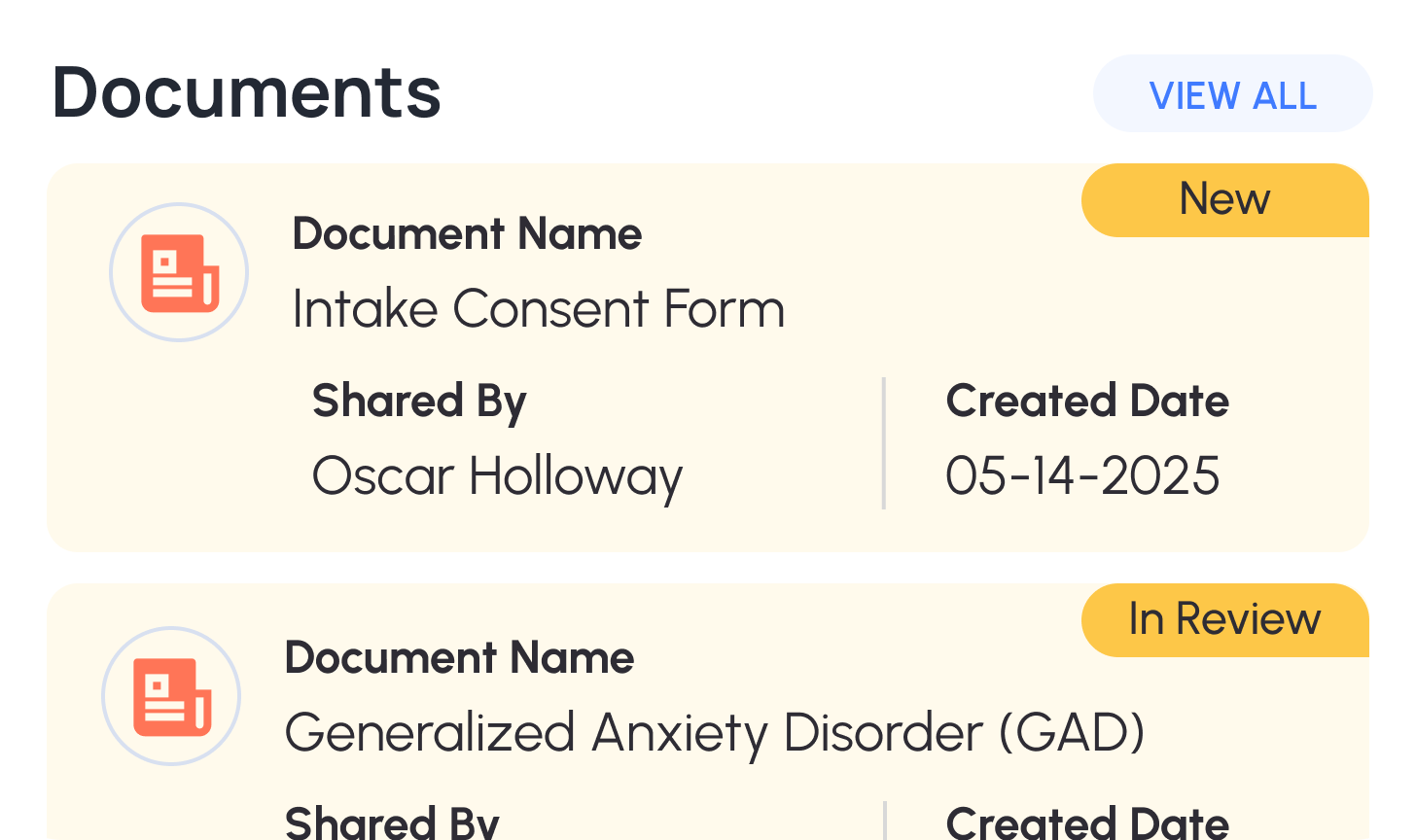
Task: Click the New status badge
Action: (x=1224, y=200)
